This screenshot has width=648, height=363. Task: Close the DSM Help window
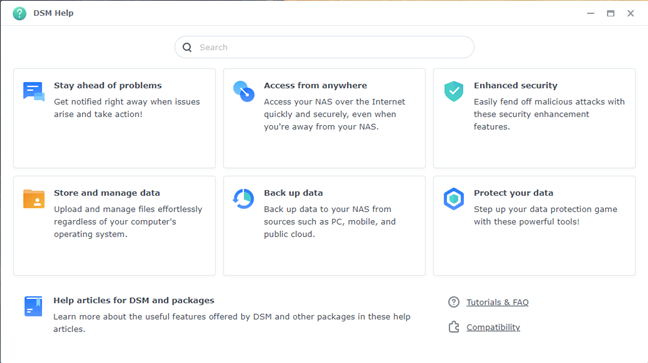coord(630,13)
